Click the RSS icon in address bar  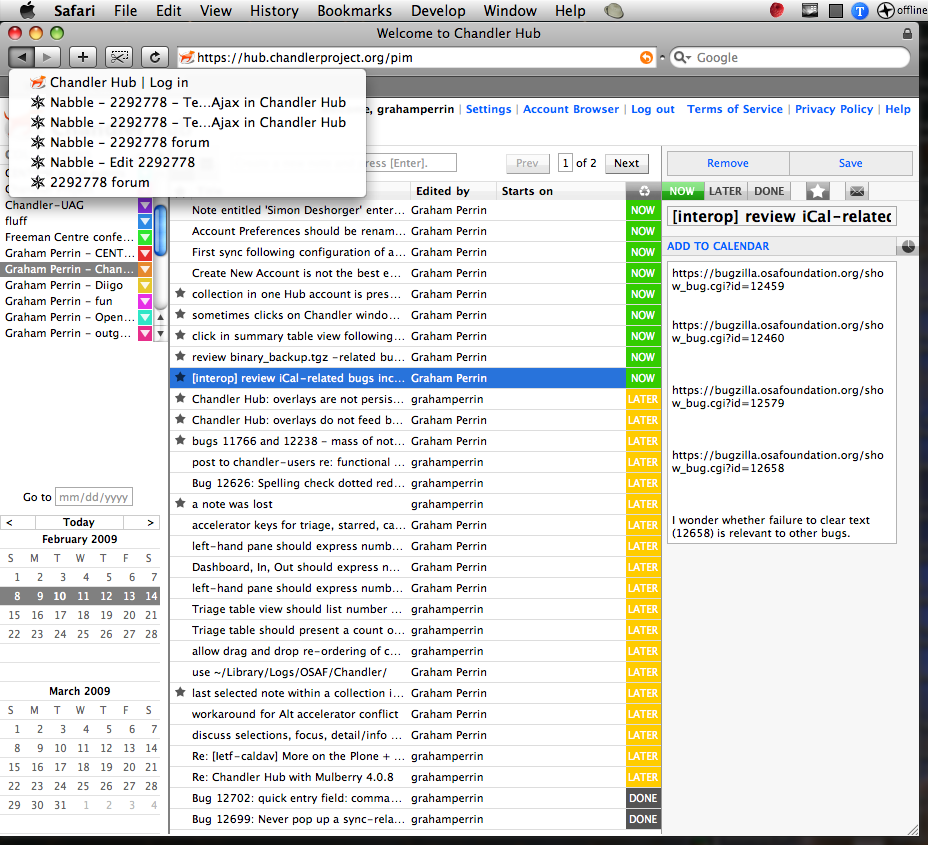647,58
